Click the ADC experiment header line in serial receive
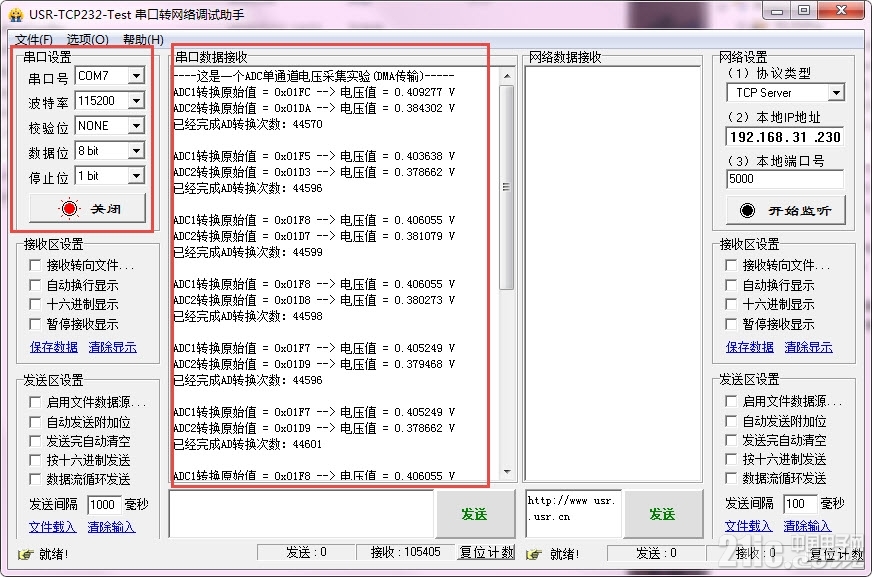Screen dimensions: 872x577 [x=314, y=76]
